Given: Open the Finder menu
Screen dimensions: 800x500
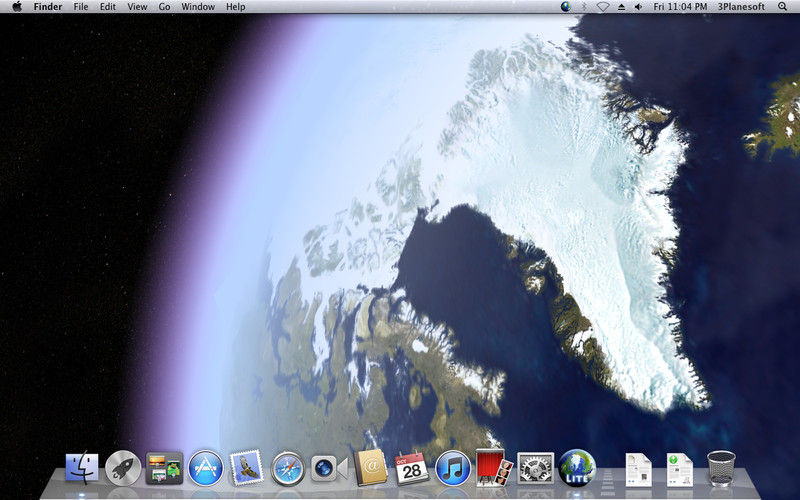Looking at the screenshot, I should 48,7.
